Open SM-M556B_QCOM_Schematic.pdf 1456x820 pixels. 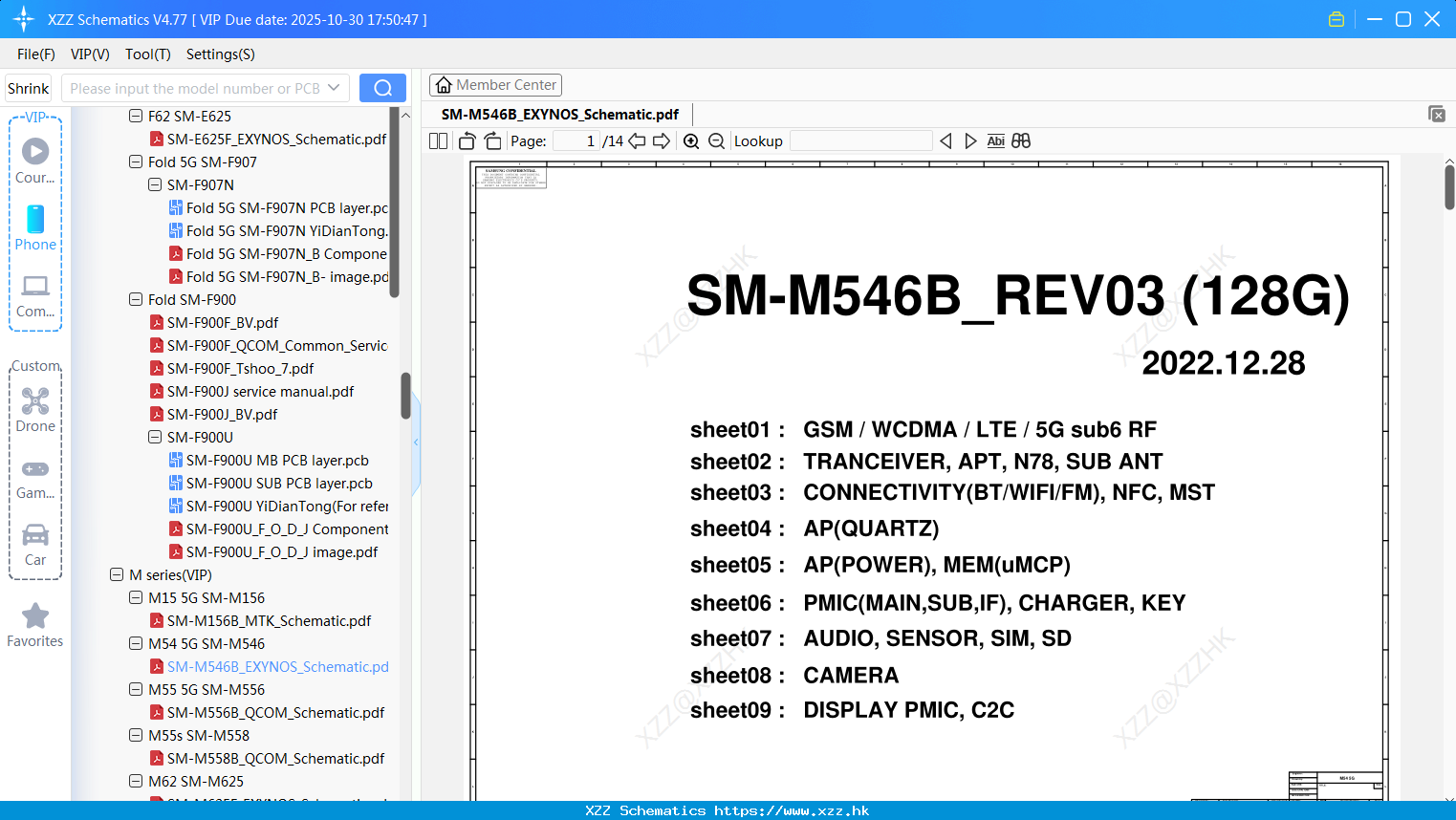click(267, 712)
